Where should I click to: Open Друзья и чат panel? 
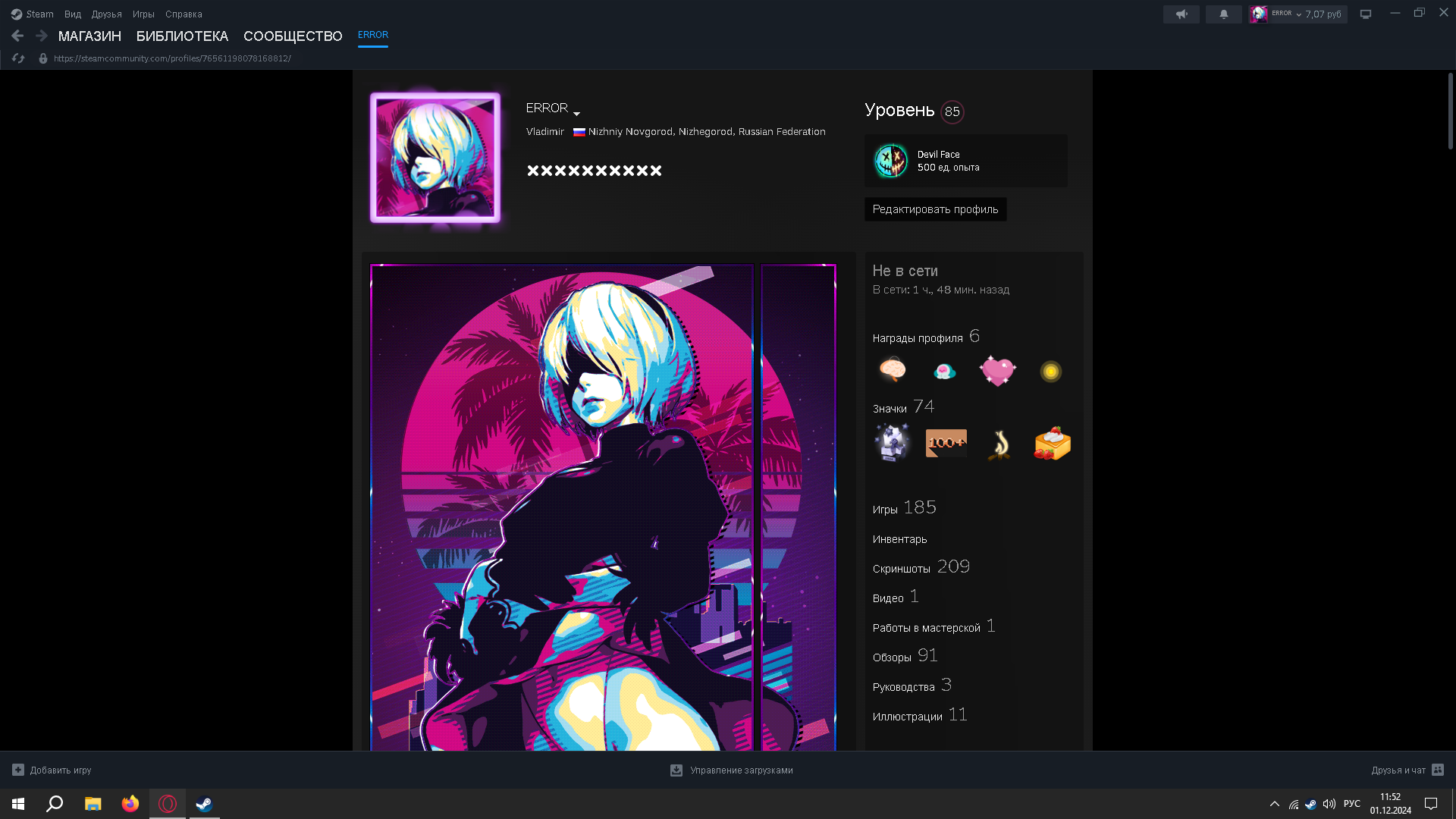click(1398, 770)
